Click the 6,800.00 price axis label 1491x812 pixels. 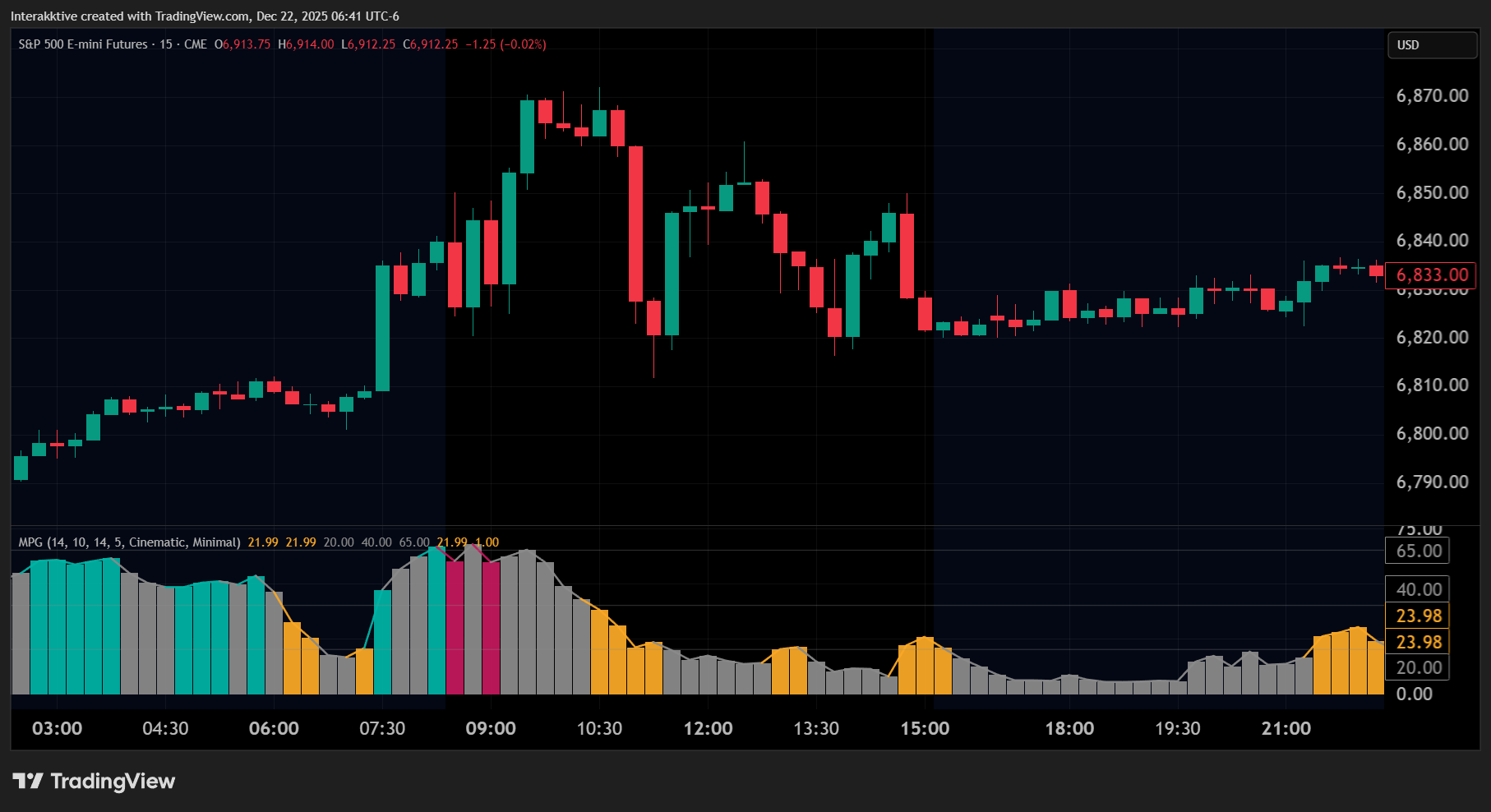point(1432,434)
